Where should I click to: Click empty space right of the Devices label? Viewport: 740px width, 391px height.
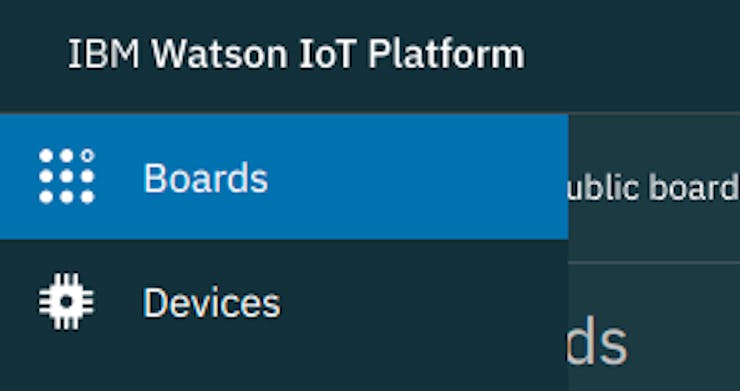click(425, 302)
